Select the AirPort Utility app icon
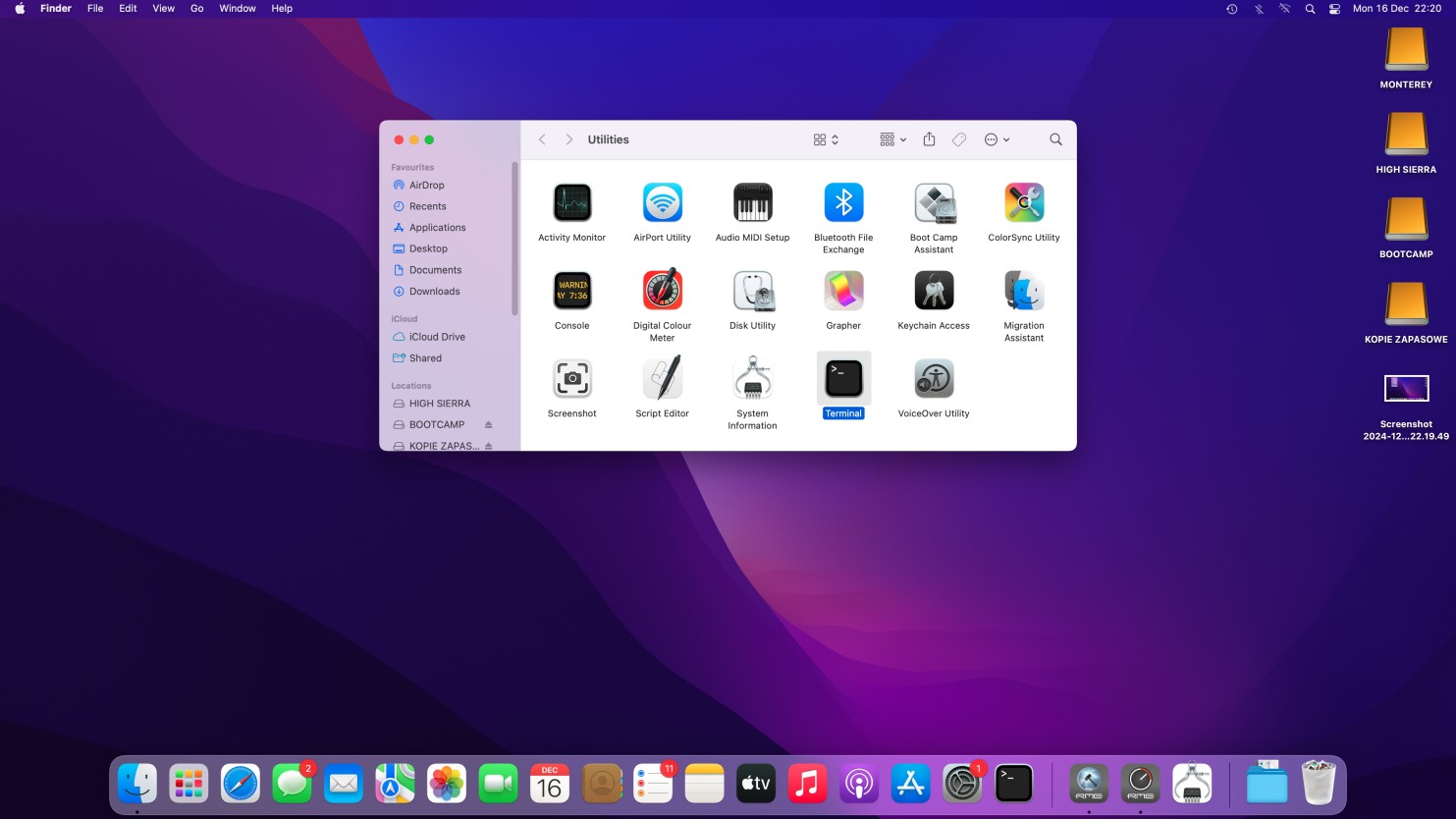 663,202
